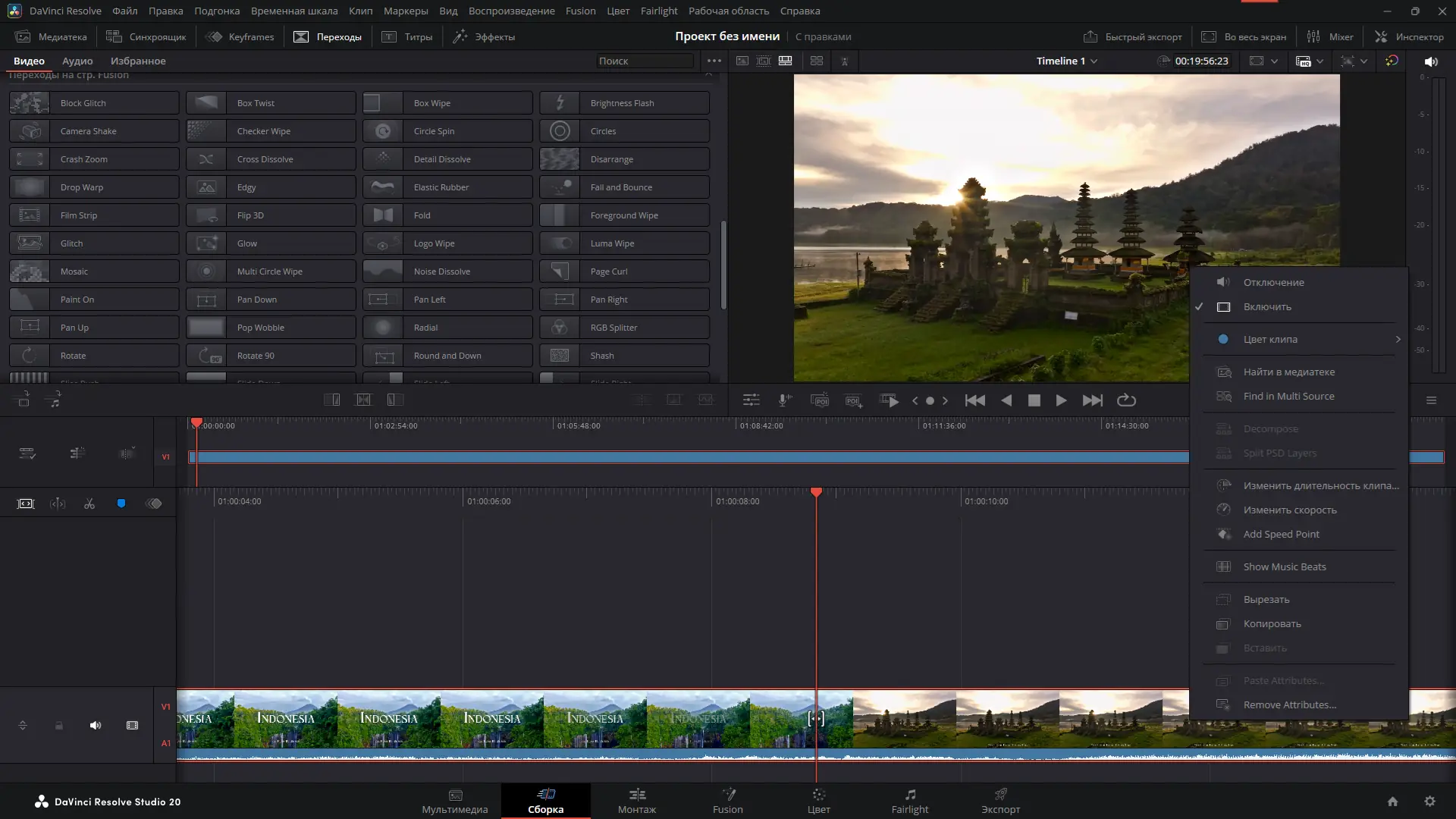Select the split clip scissors icon

click(x=89, y=504)
